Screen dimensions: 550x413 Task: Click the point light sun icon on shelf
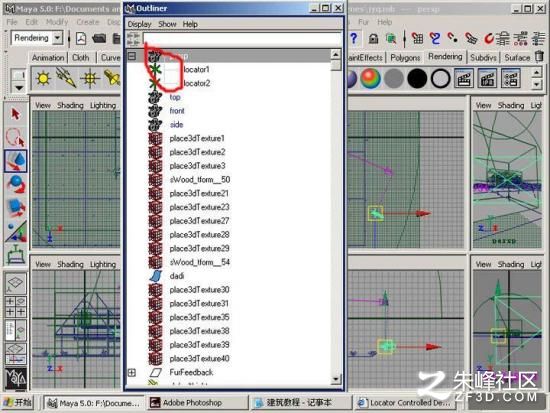(43, 78)
